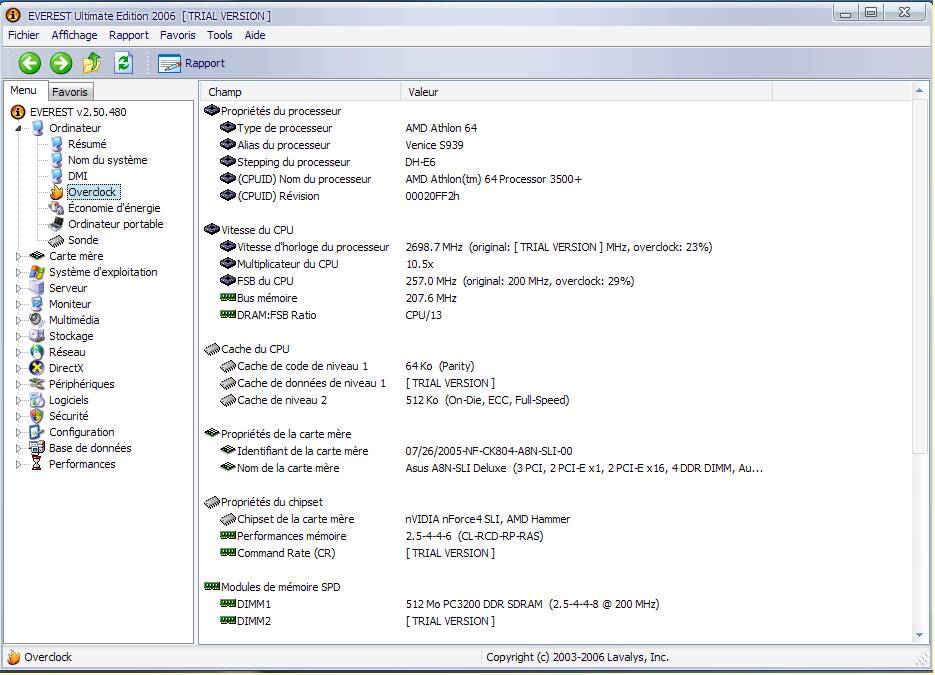Switch to the Favoris tab in the left panel
The image size is (935, 675).
click(x=70, y=92)
